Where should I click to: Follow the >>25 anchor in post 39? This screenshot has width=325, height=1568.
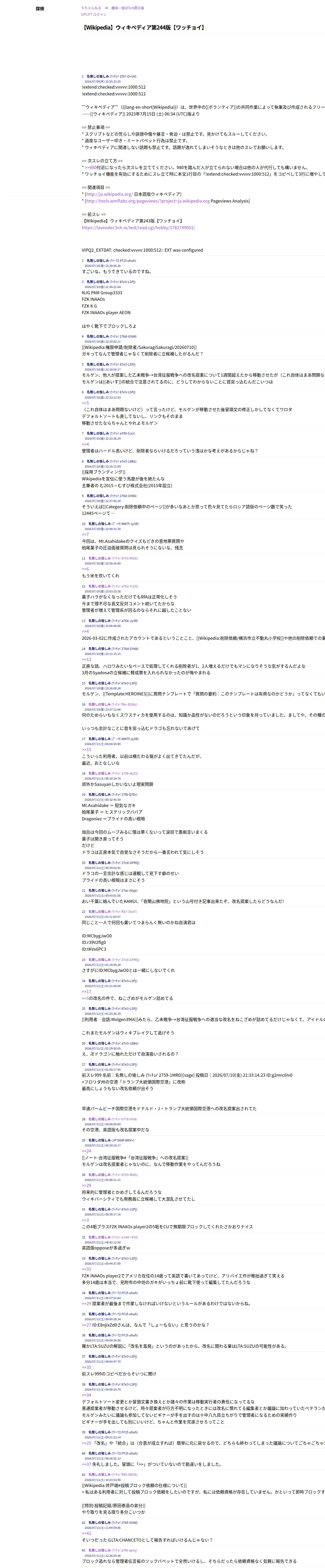pos(86,1443)
